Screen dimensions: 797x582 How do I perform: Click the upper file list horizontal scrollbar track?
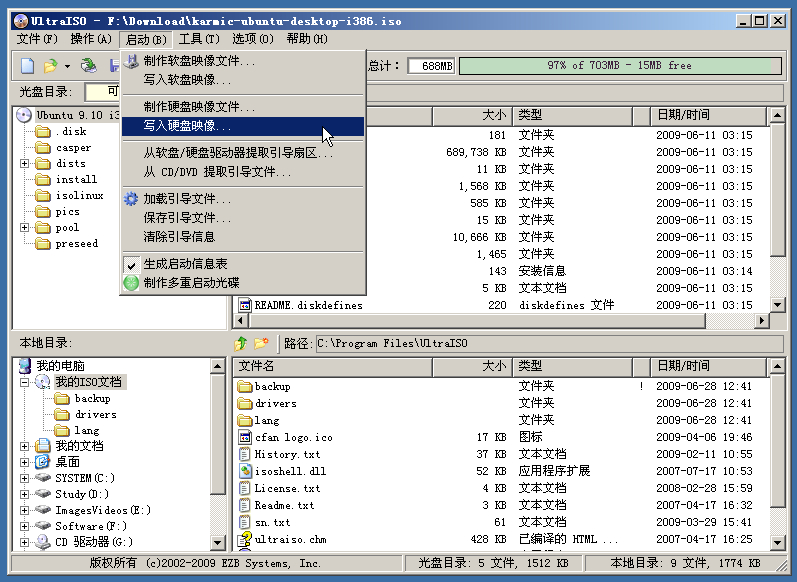point(730,321)
